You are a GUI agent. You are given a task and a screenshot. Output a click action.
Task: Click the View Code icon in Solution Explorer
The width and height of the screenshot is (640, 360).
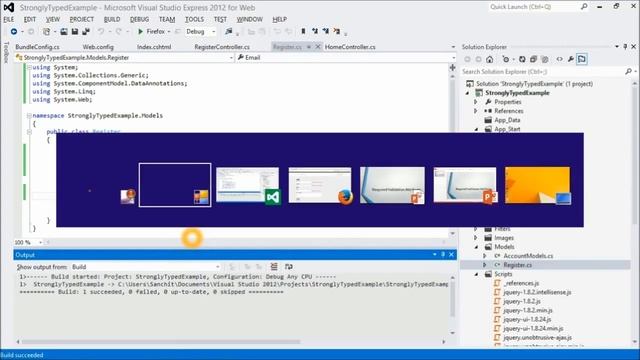(559, 60)
